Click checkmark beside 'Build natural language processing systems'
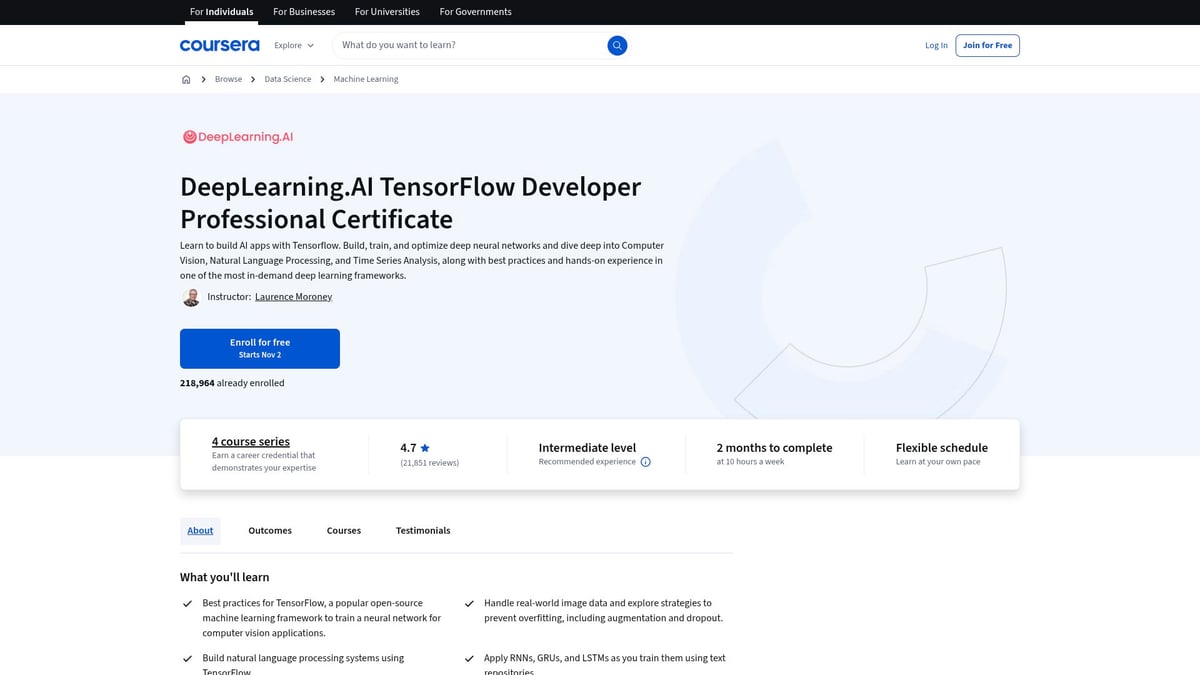This screenshot has height=675, width=1200. [187, 659]
